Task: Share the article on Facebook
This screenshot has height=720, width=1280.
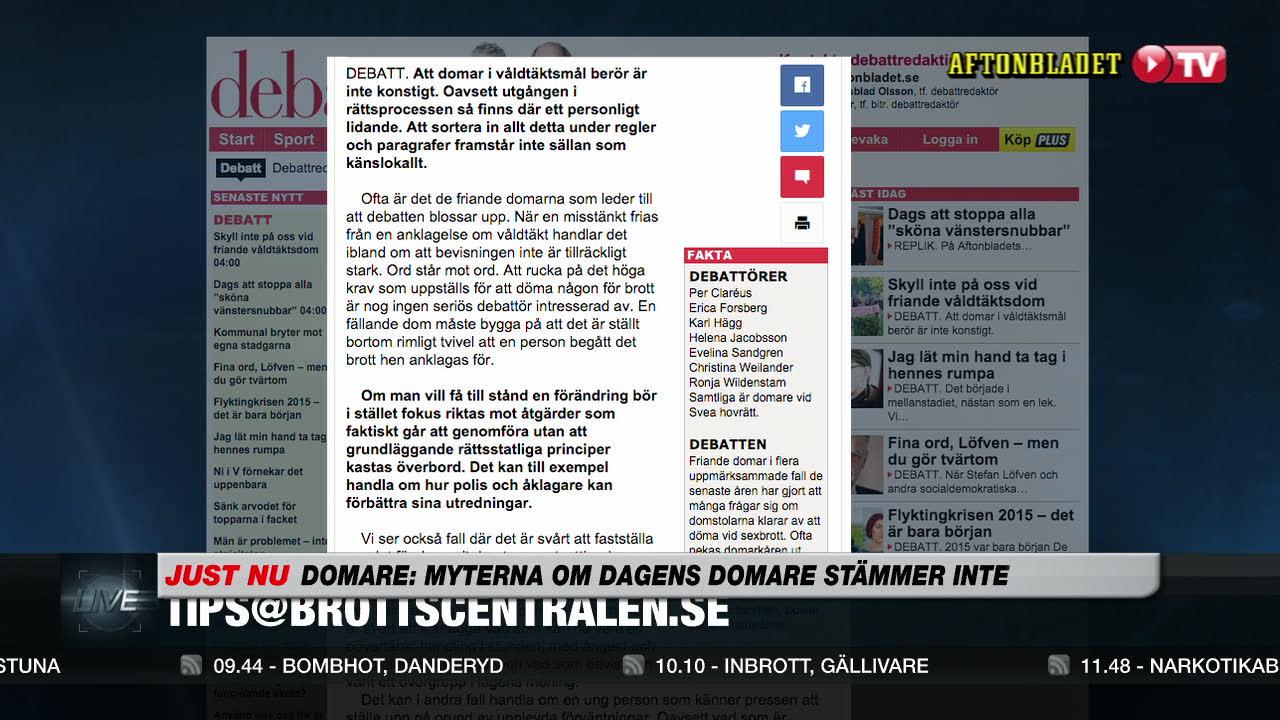Action: coord(802,85)
